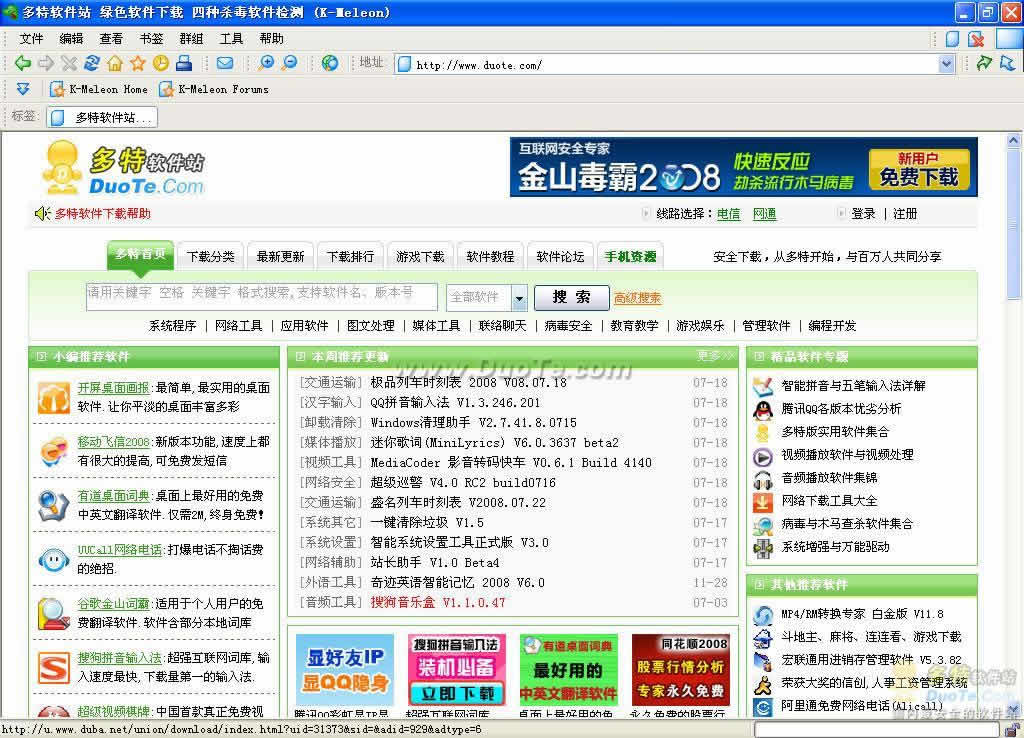Open the MediaCoder 影音转码快车 entry
The height and width of the screenshot is (738, 1024).
[x=511, y=463]
